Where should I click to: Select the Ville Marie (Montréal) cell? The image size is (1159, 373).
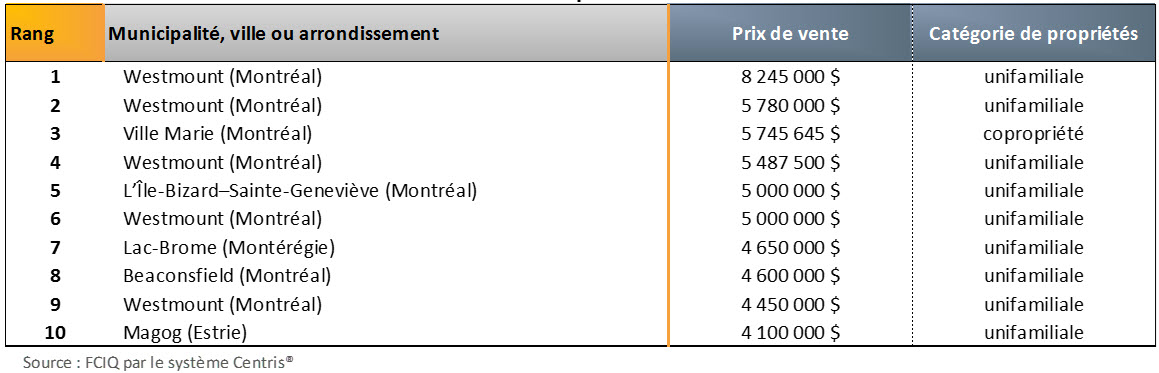tap(217, 134)
